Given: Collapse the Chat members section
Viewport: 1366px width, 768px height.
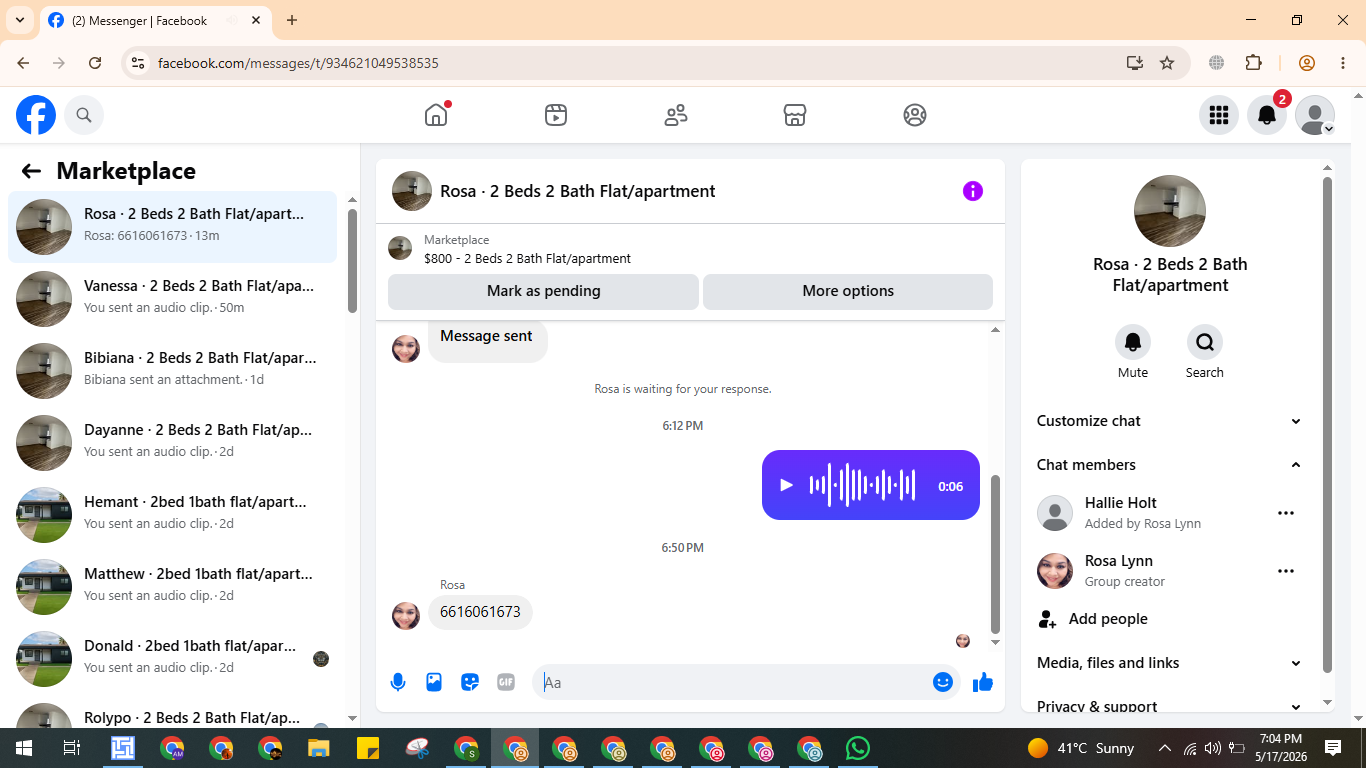Looking at the screenshot, I should tap(1169, 465).
